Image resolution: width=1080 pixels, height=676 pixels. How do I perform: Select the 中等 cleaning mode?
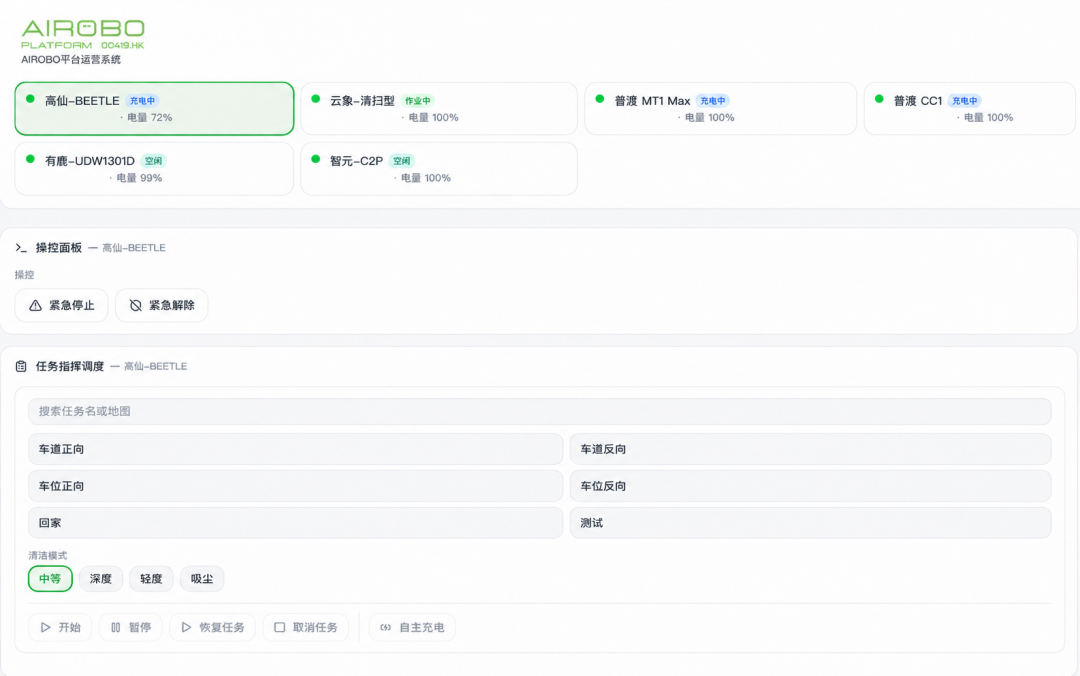point(50,579)
